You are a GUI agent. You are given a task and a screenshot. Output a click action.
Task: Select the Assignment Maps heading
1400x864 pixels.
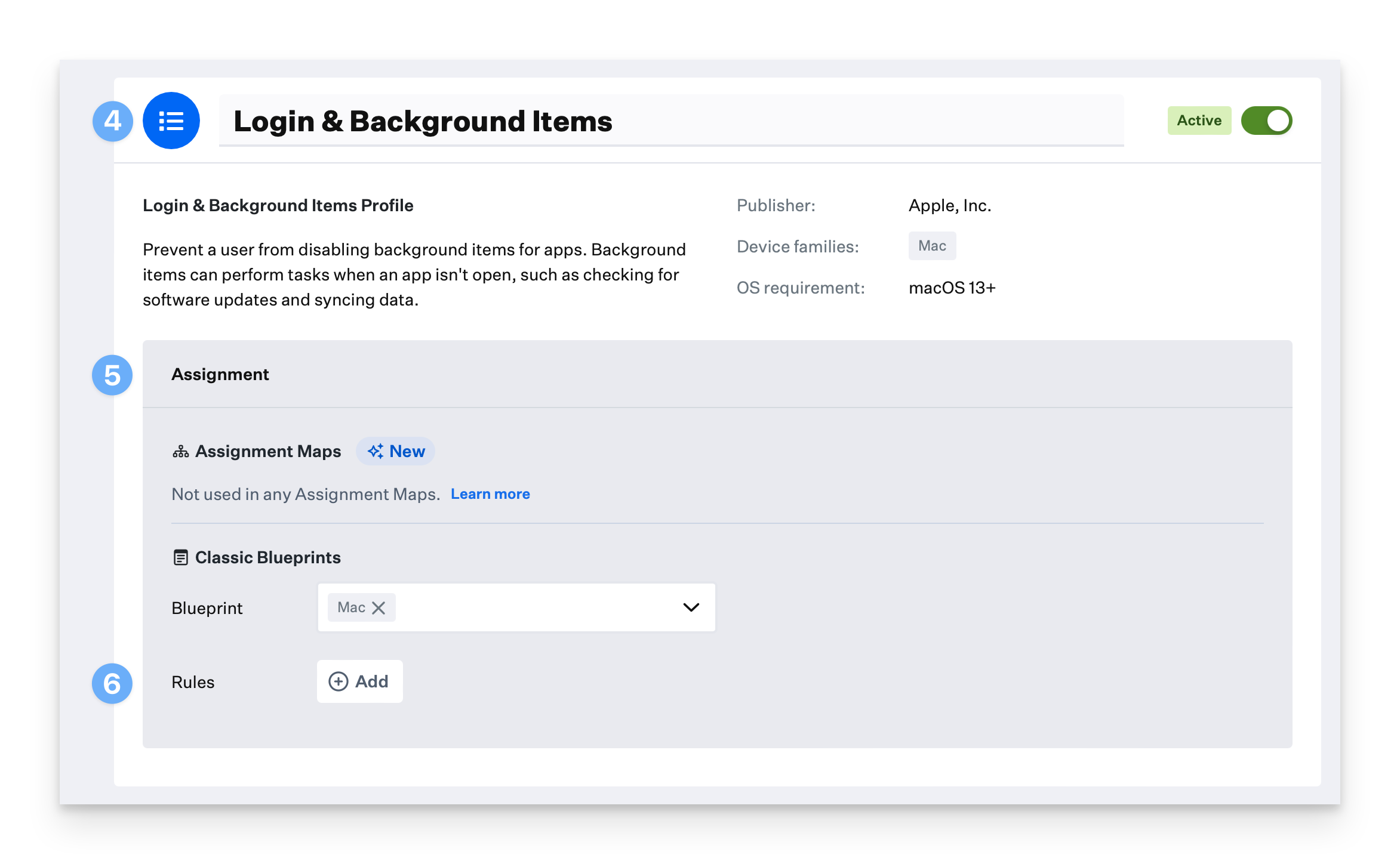point(268,451)
